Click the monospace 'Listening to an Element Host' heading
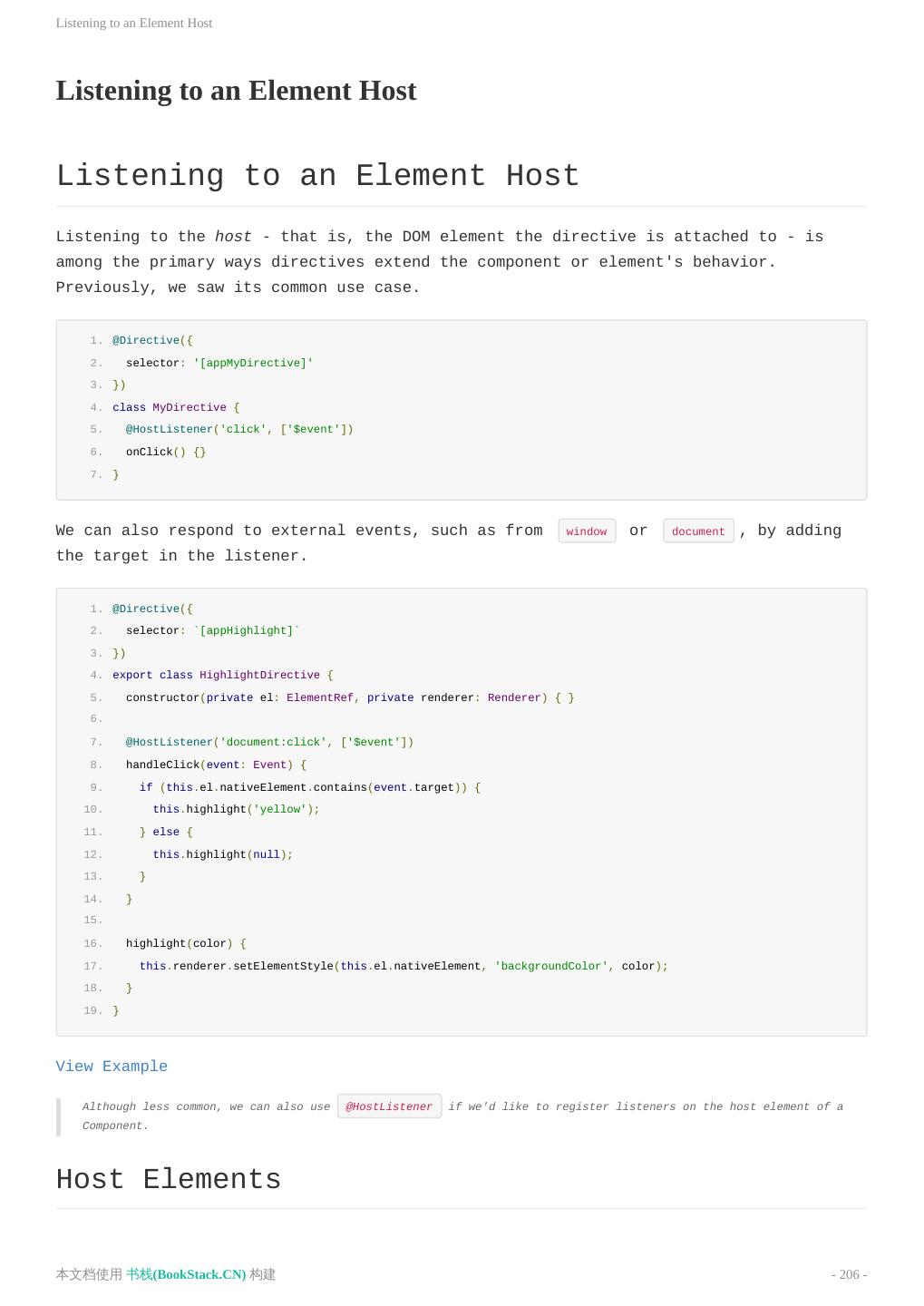 (317, 176)
